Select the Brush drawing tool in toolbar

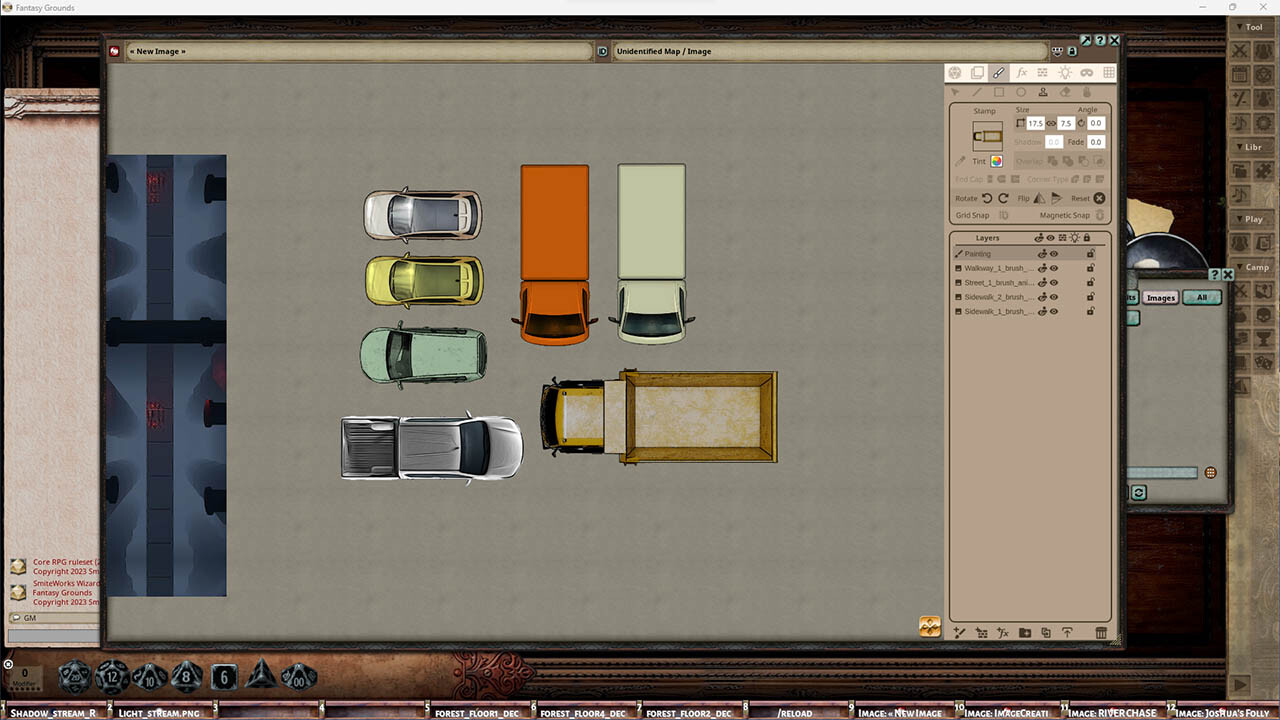point(998,72)
